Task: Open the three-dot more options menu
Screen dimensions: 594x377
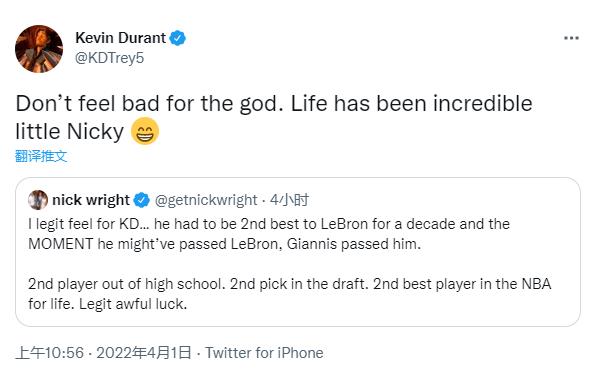Action: pos(571,38)
